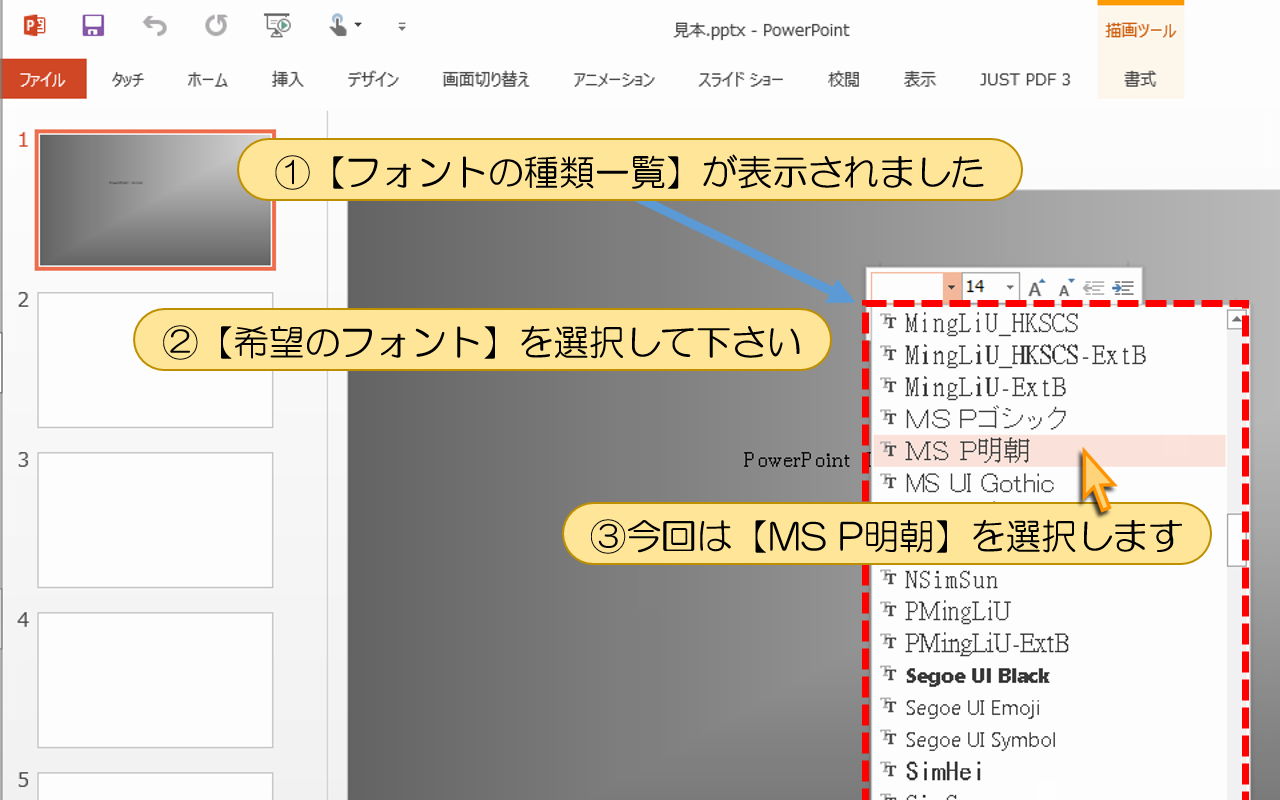1280x800 pixels.
Task: Click the PowerPoint application icon
Action: pyautogui.click(x=35, y=26)
